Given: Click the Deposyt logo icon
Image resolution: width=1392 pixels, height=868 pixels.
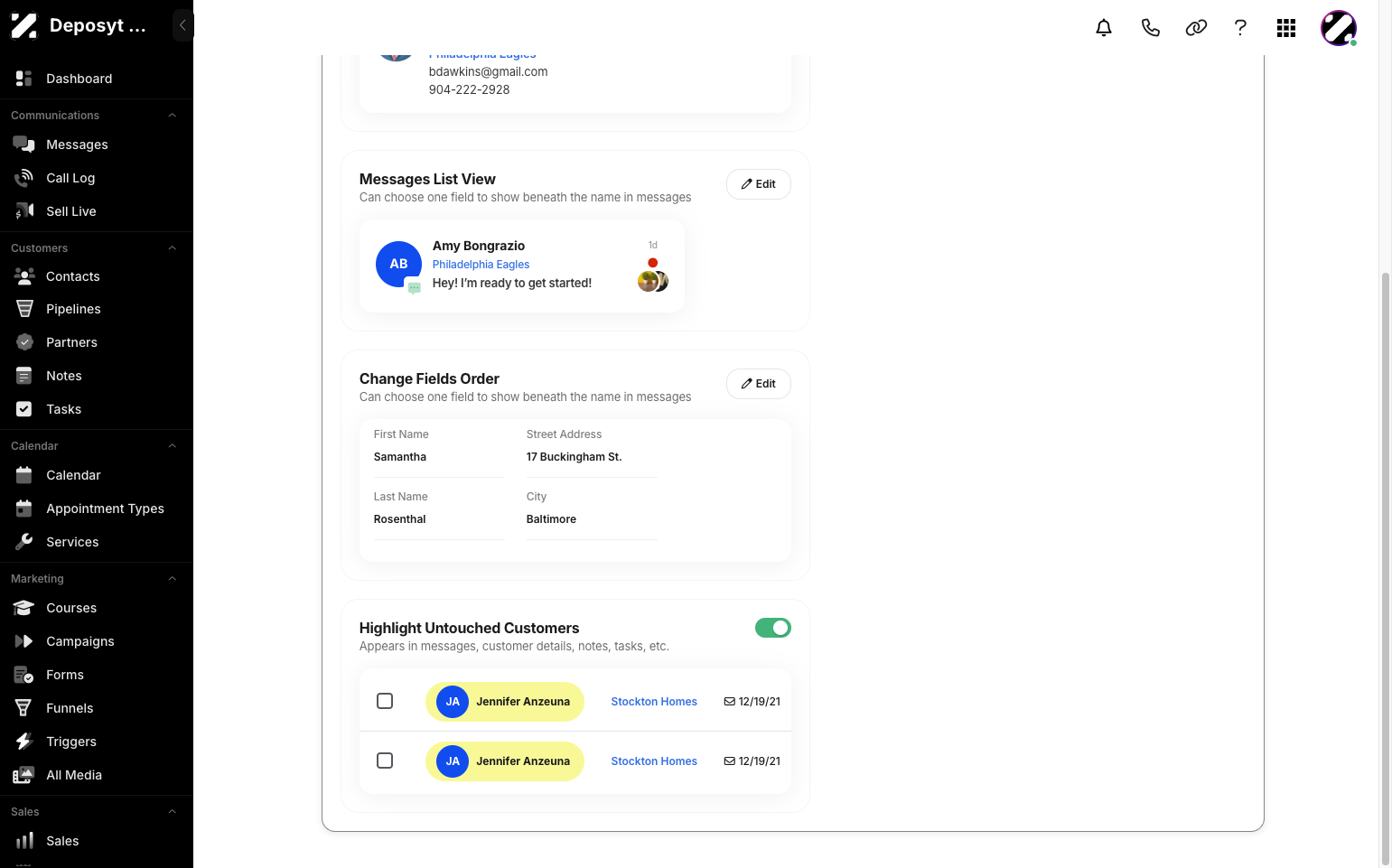Looking at the screenshot, I should [x=24, y=25].
